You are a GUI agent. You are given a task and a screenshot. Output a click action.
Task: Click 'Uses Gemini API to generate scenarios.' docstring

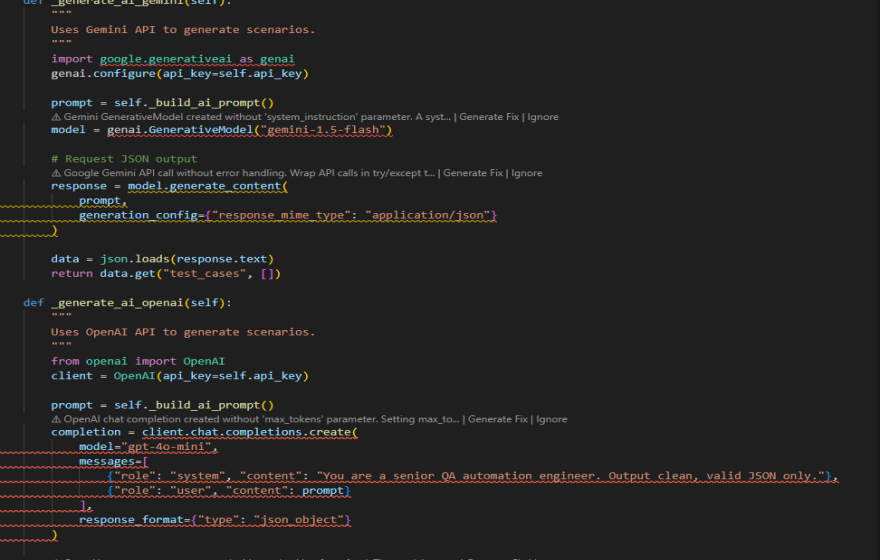point(183,30)
